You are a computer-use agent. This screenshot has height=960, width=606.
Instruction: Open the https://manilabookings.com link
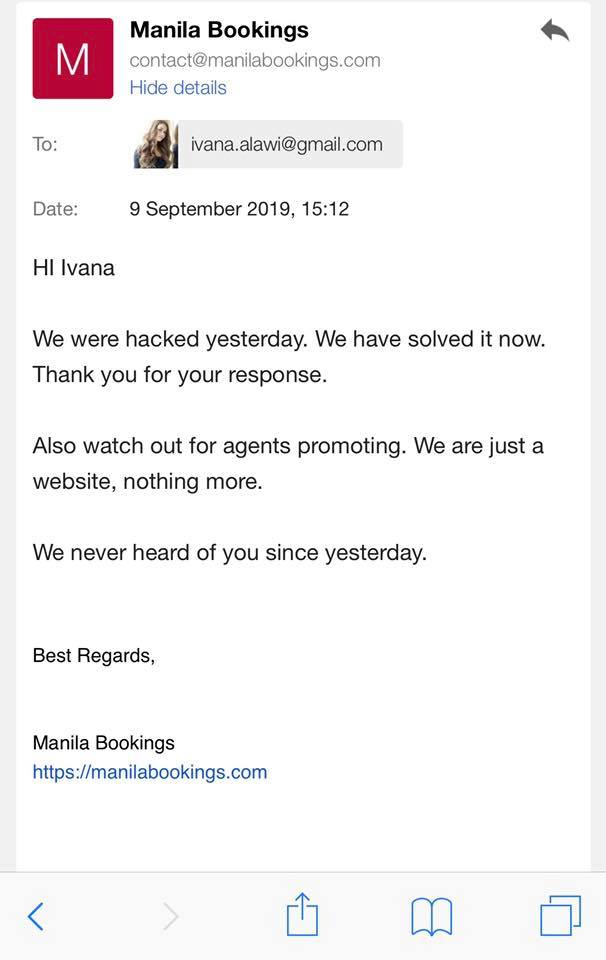(x=150, y=772)
